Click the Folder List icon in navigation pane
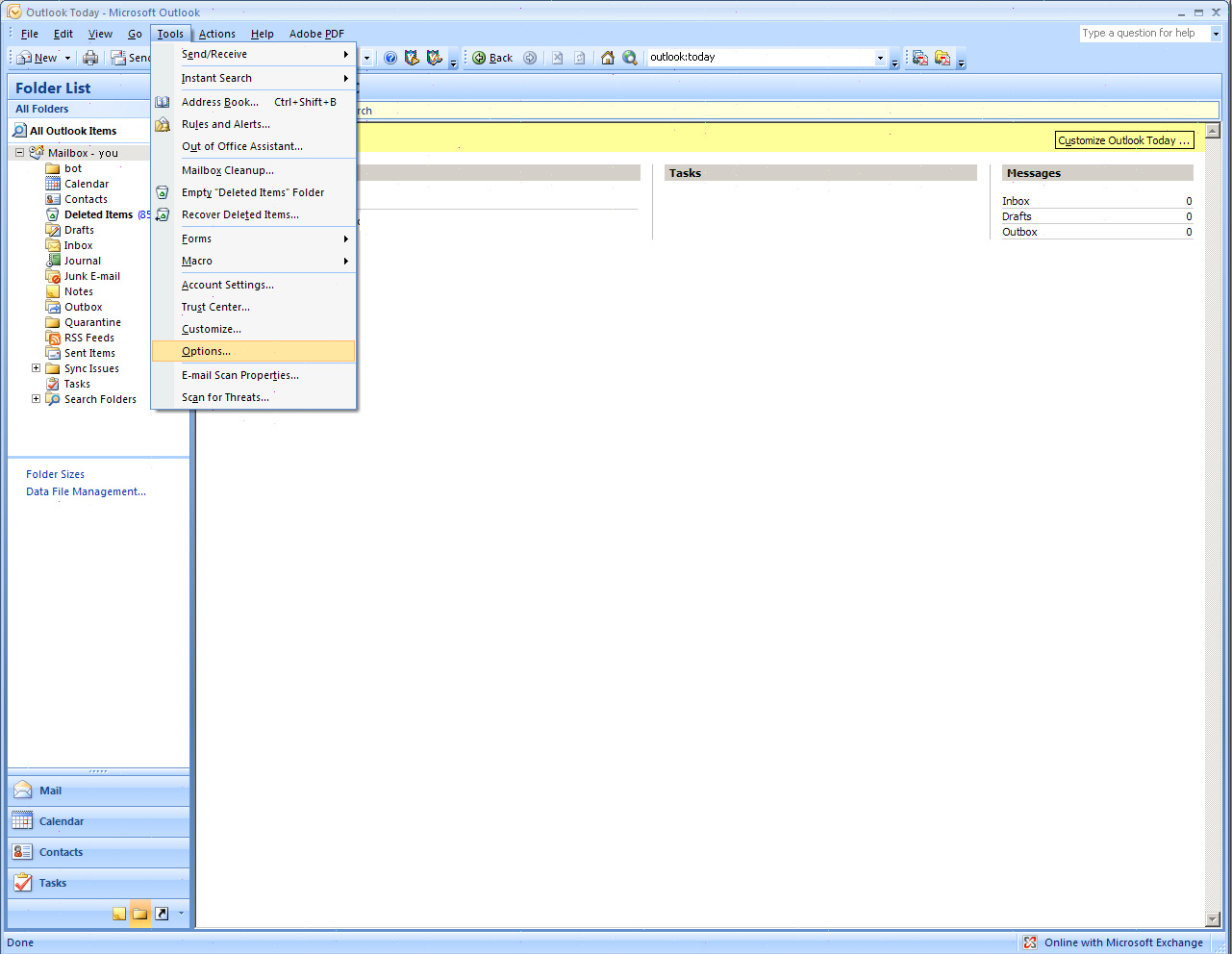1232x954 pixels. click(140, 914)
